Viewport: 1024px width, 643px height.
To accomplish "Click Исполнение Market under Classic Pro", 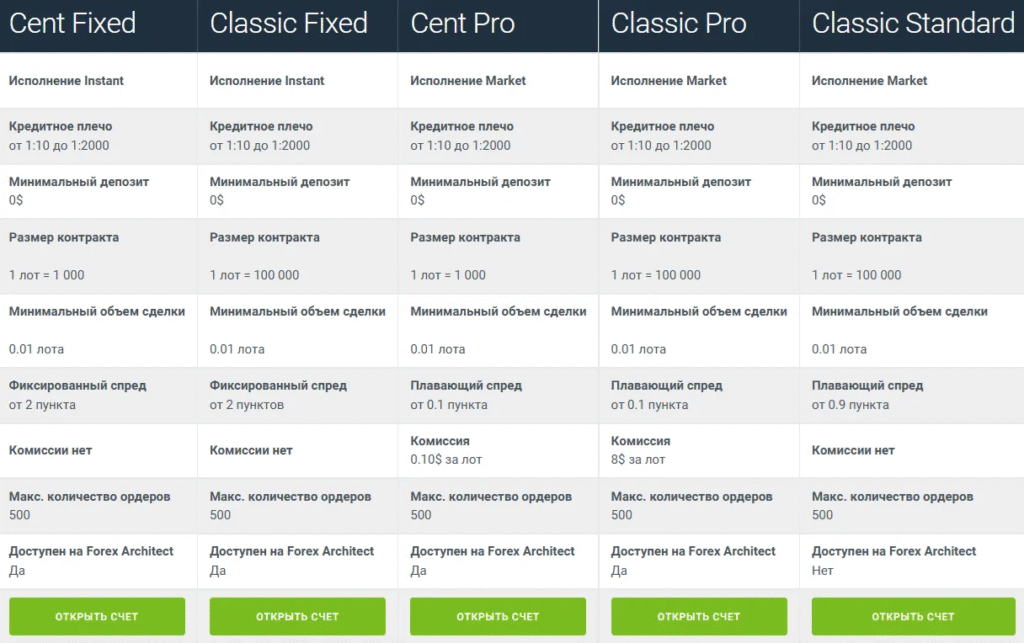I will point(669,80).
